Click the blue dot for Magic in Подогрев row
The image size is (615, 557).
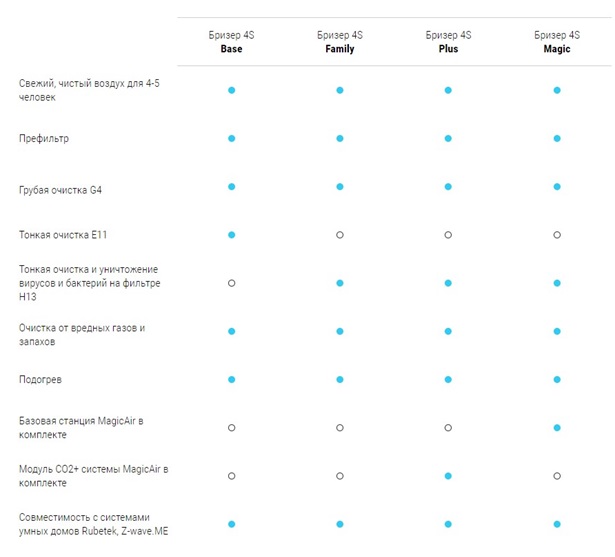pos(557,380)
